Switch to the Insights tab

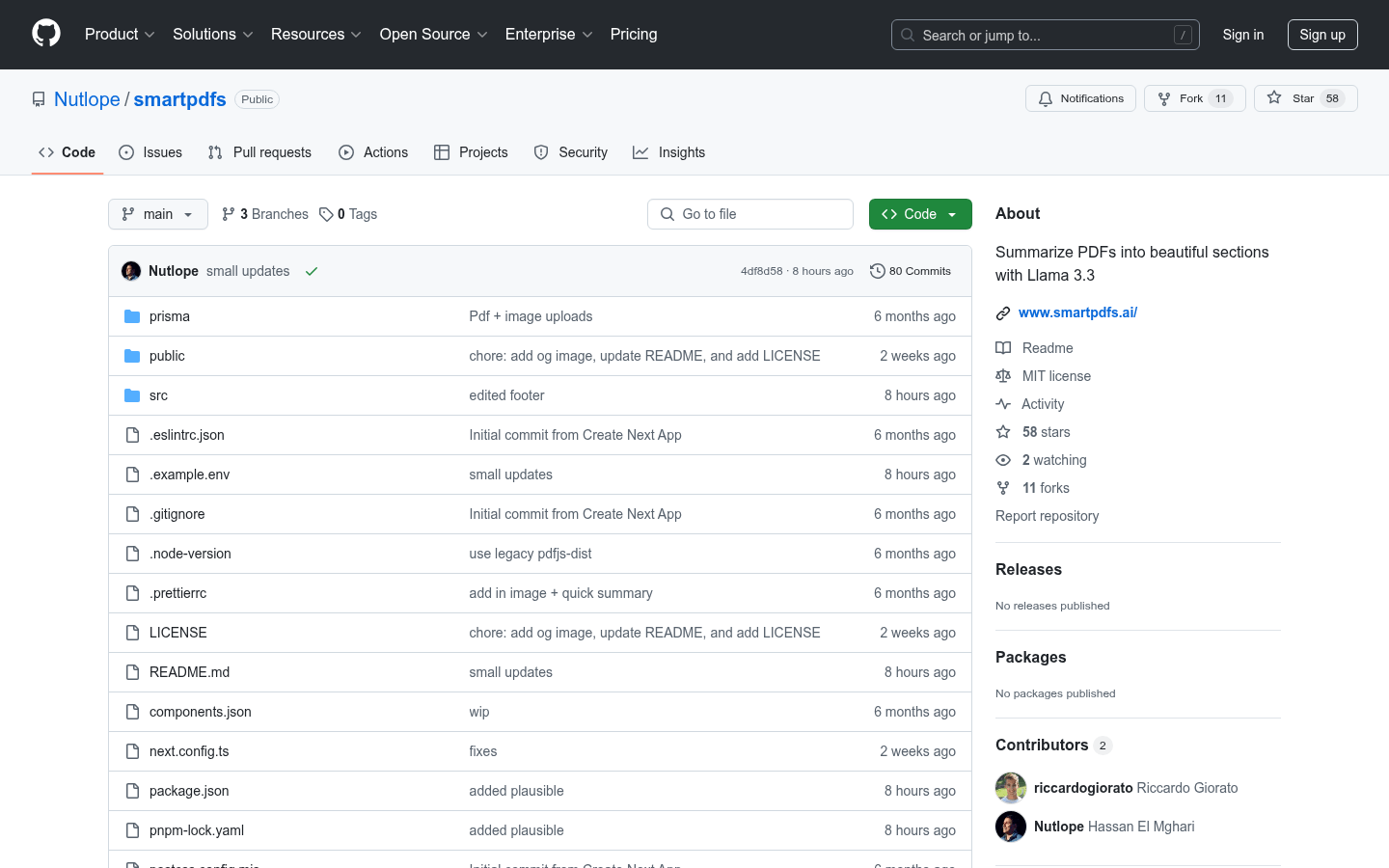[668, 152]
